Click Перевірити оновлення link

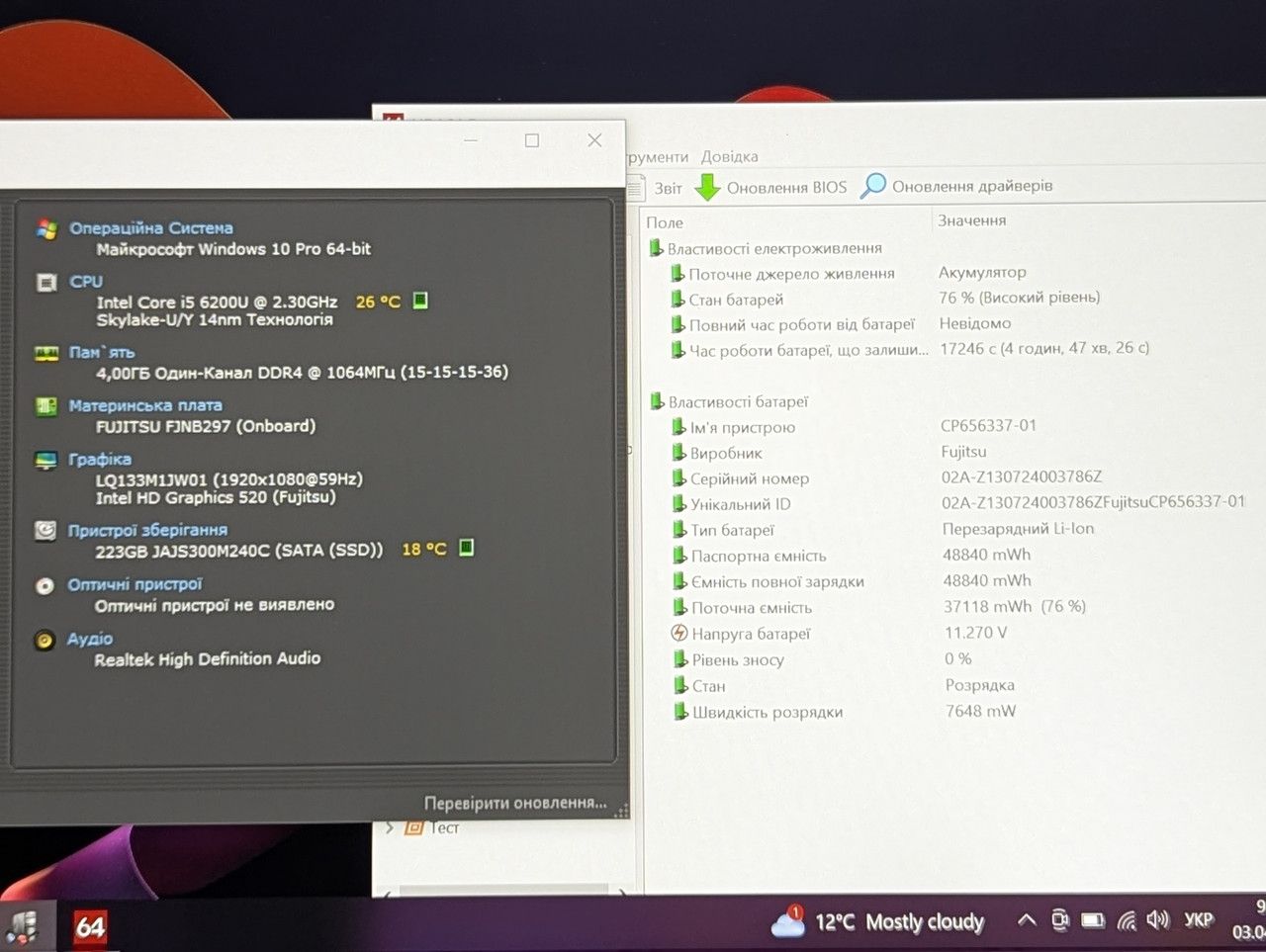(x=515, y=803)
